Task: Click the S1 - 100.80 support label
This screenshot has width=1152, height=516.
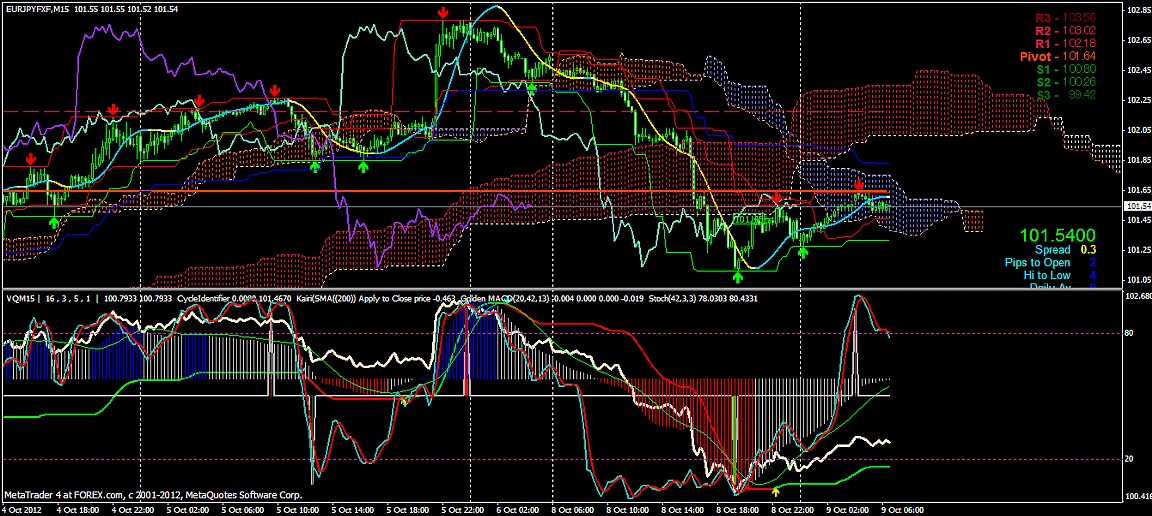Action: coord(1068,69)
